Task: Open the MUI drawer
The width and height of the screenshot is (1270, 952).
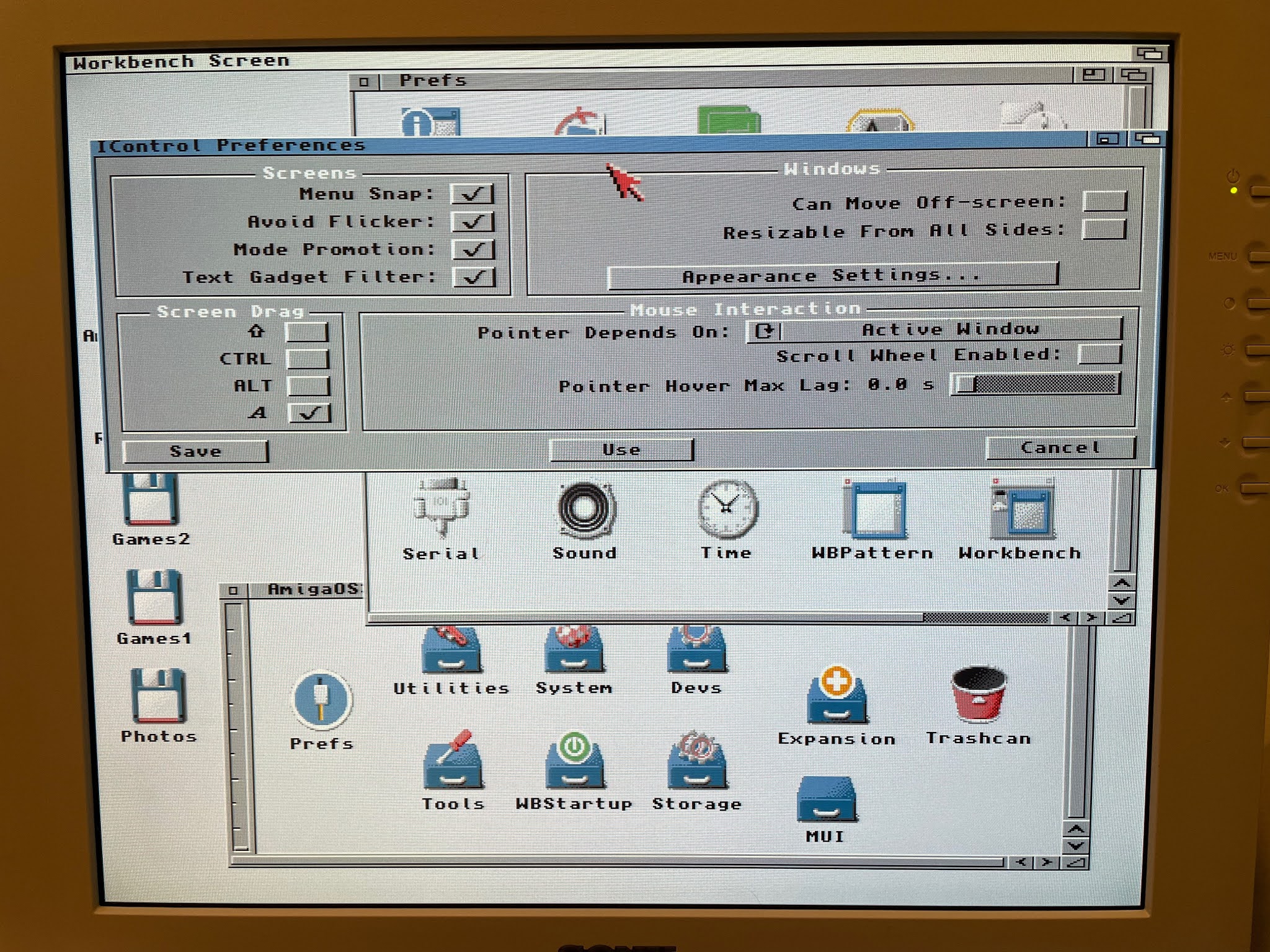Action: click(827, 800)
